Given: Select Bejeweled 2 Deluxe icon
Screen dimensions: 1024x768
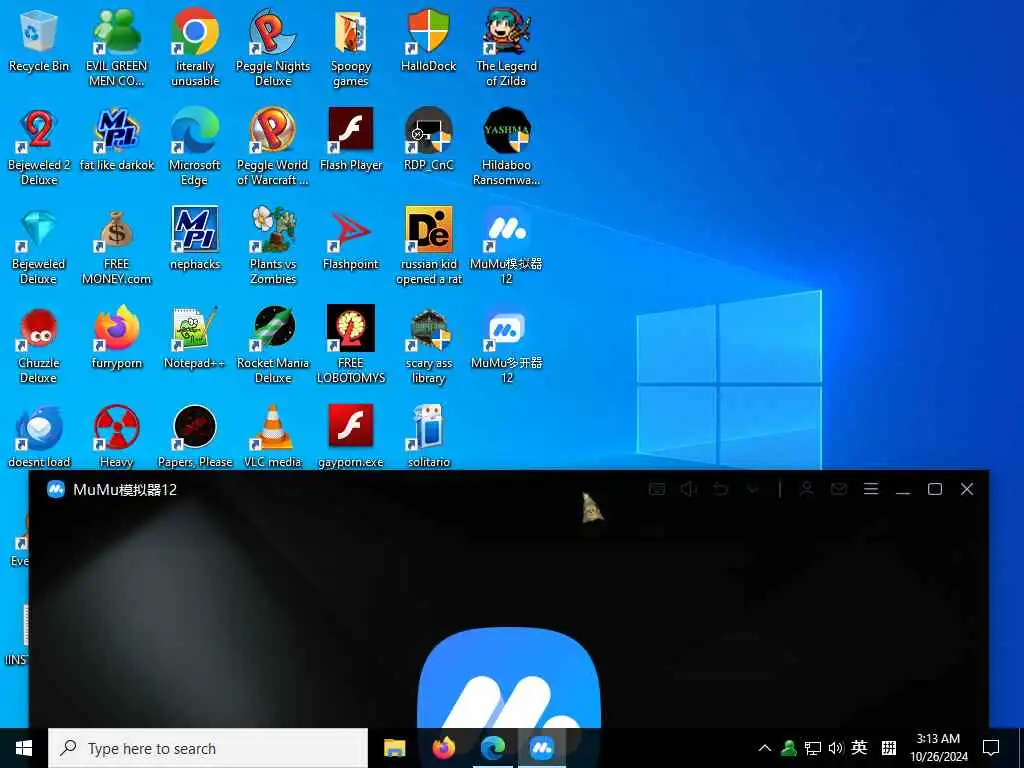Looking at the screenshot, I should point(39,147).
